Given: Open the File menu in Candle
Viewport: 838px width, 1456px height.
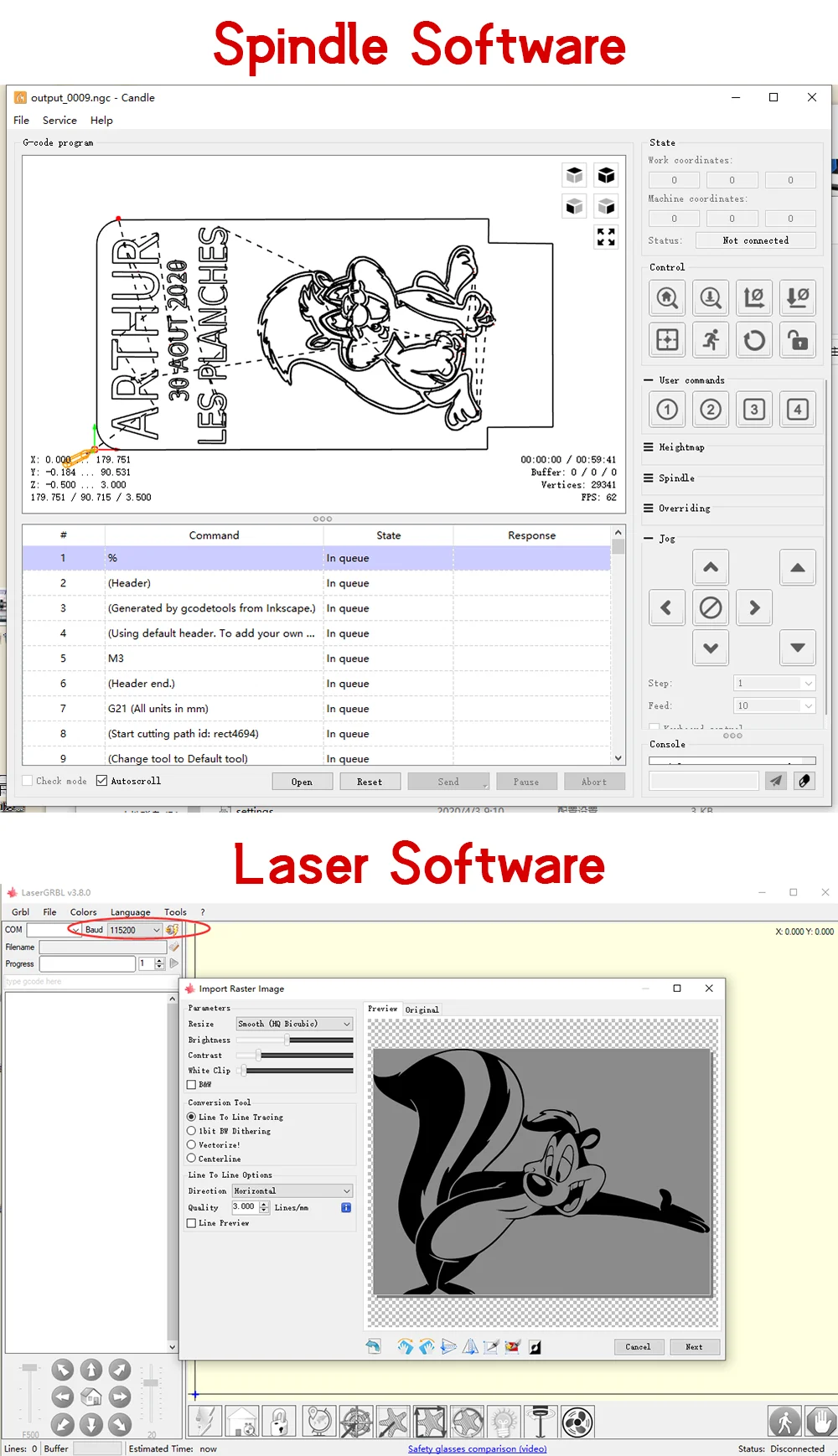Looking at the screenshot, I should (x=22, y=121).
